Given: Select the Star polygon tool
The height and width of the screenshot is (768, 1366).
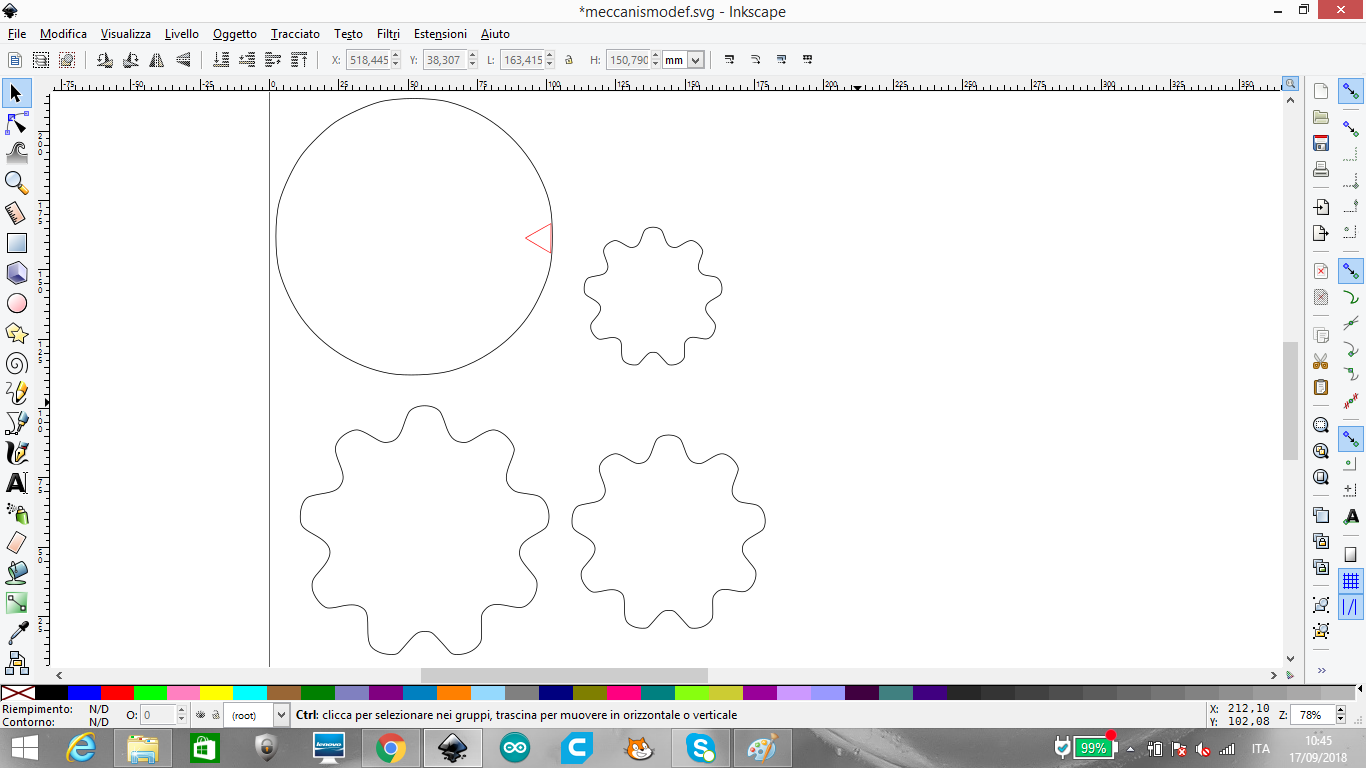Looking at the screenshot, I should pyautogui.click(x=16, y=333).
